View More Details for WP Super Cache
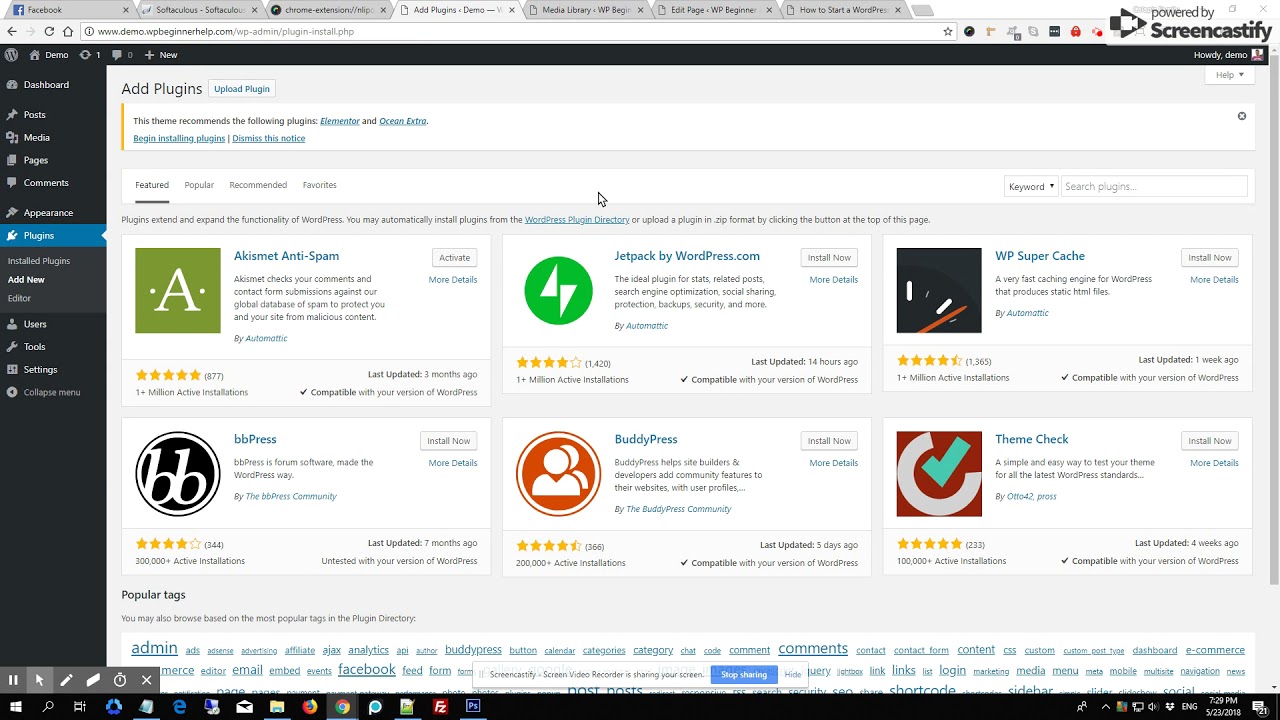 1214,280
